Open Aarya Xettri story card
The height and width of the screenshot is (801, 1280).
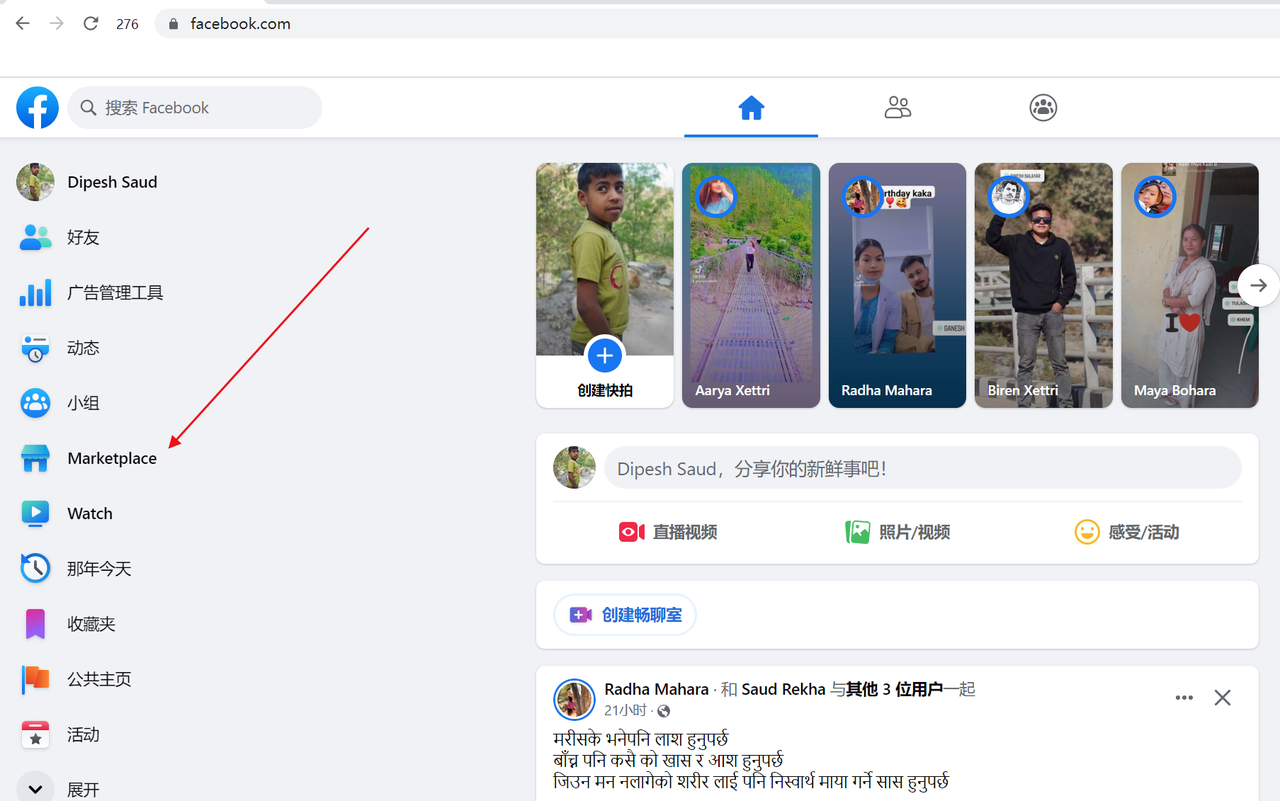751,285
